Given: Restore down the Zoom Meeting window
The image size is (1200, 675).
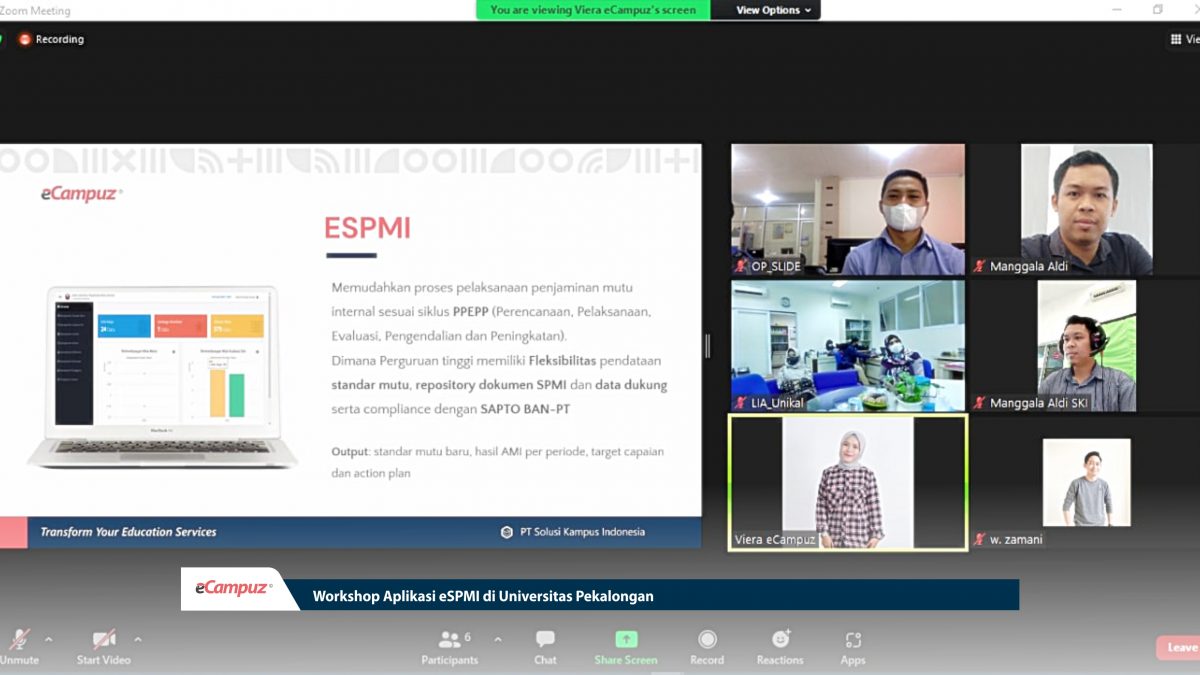Looking at the screenshot, I should pyautogui.click(x=1158, y=10).
